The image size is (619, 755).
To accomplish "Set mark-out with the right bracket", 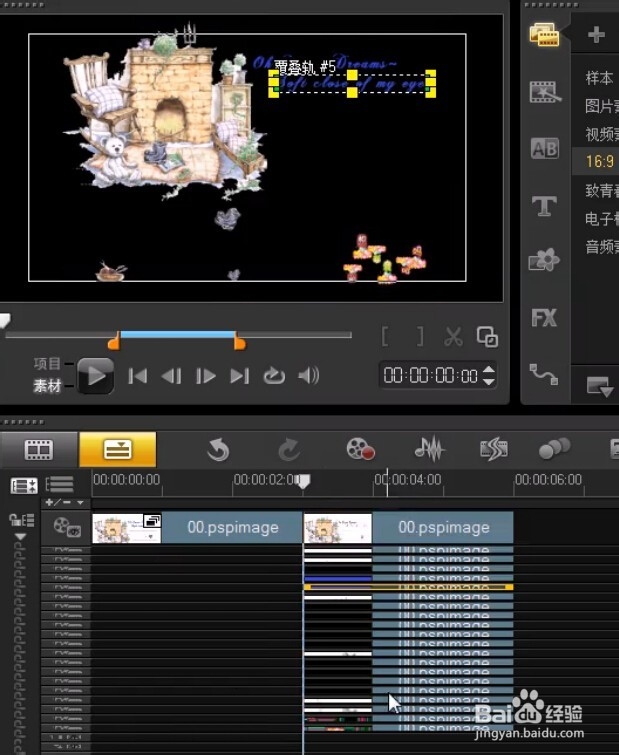I will pos(420,336).
